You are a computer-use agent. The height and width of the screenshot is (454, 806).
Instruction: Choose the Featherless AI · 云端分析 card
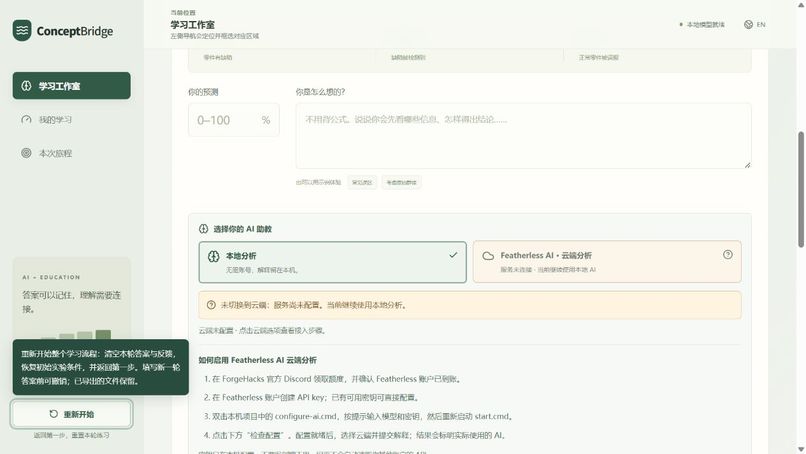click(607, 262)
